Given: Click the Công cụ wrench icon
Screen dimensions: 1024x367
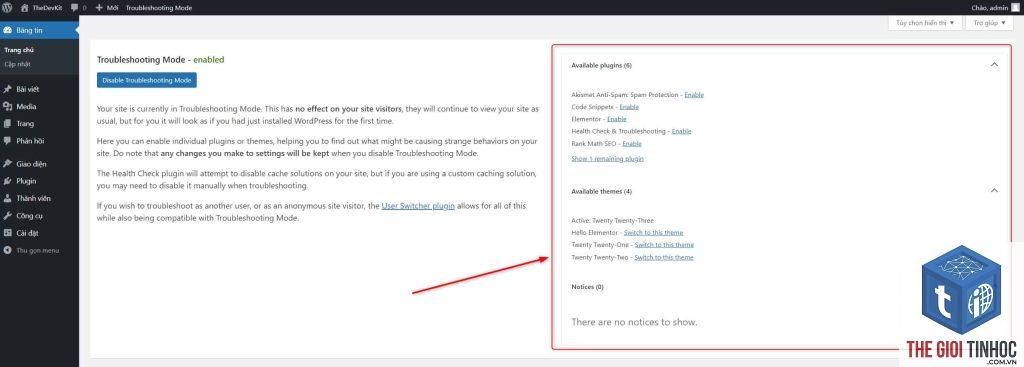Looking at the screenshot, I should pos(7,215).
